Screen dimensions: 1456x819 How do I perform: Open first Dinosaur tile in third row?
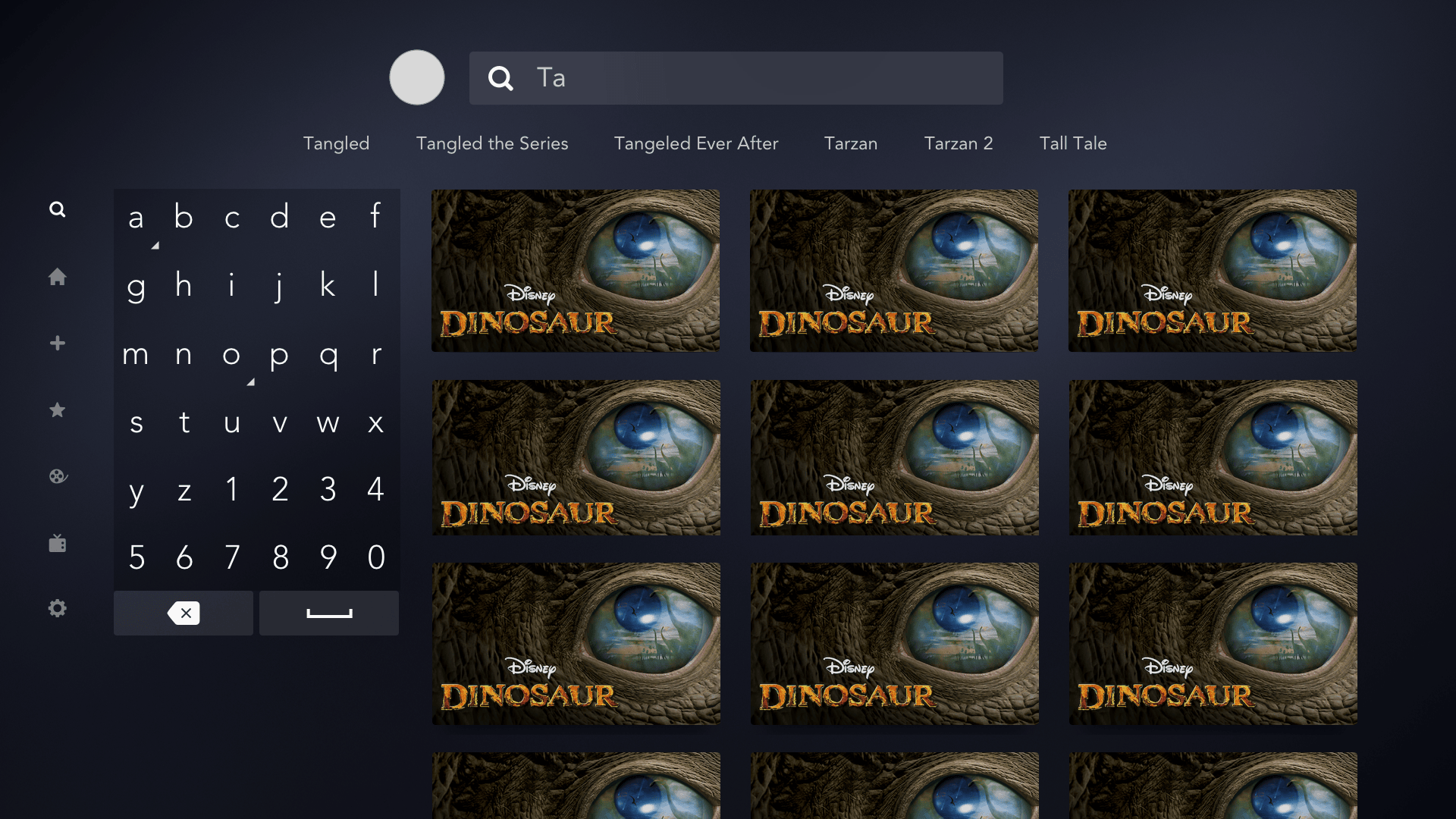[x=576, y=644]
